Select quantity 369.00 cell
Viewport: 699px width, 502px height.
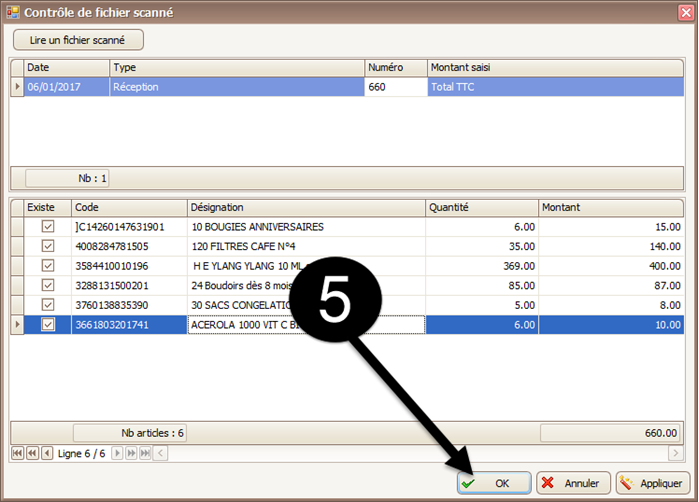coord(482,266)
